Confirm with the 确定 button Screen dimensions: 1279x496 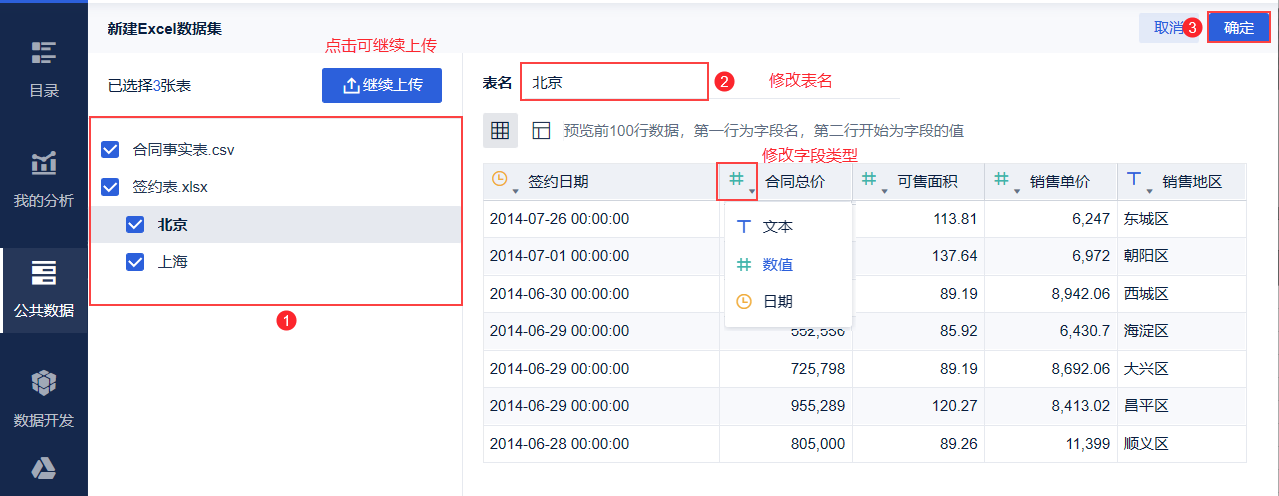(1238, 28)
